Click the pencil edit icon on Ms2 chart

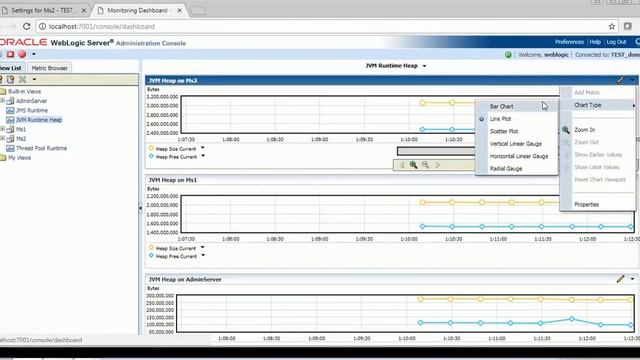620,80
